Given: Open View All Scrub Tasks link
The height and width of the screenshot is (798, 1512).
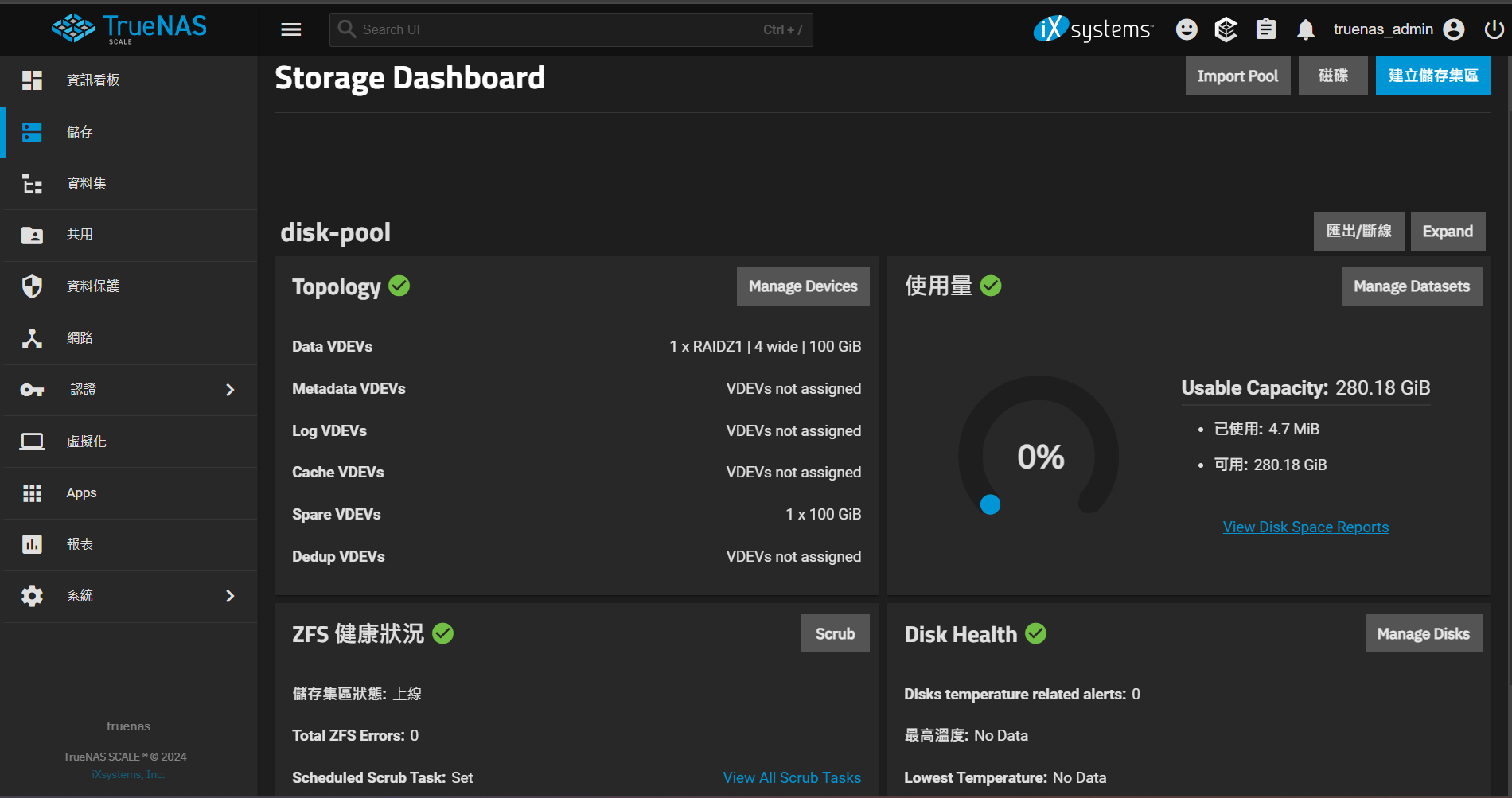Looking at the screenshot, I should [791, 777].
